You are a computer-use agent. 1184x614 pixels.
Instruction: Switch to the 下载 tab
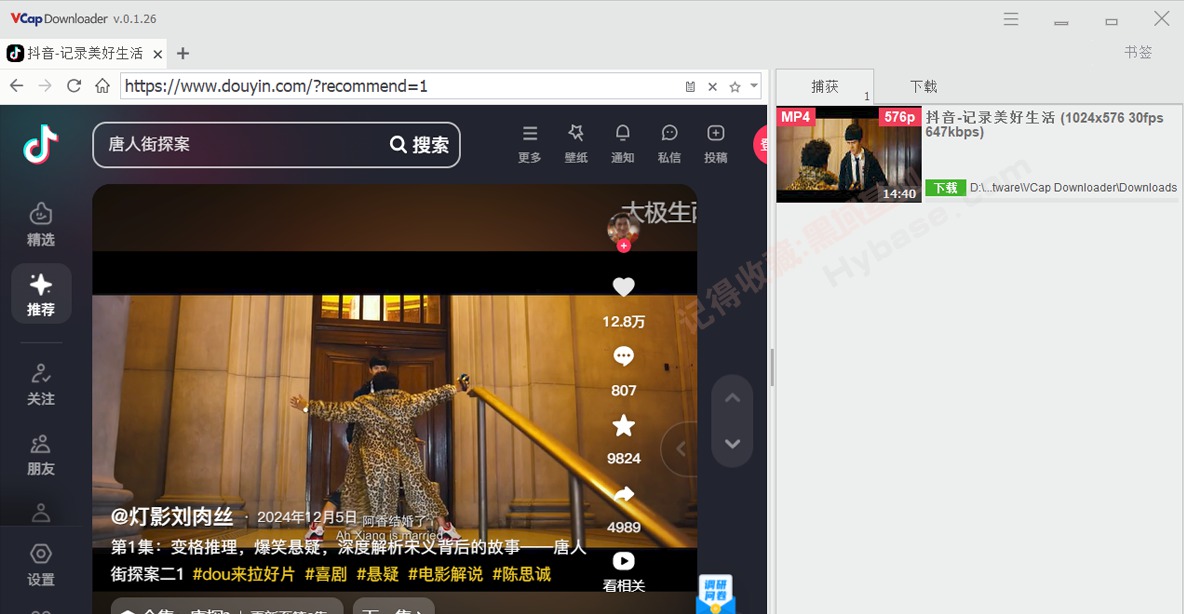point(923,87)
